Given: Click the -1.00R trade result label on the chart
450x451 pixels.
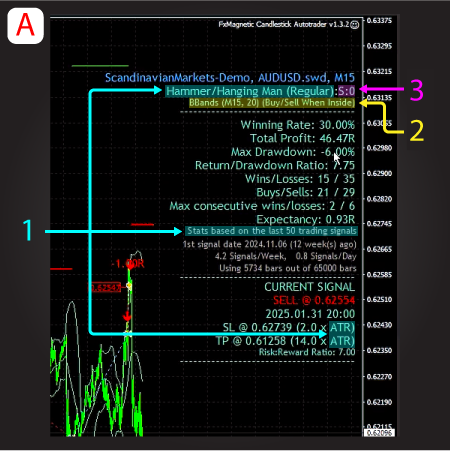Looking at the screenshot, I should pyautogui.click(x=128, y=264).
